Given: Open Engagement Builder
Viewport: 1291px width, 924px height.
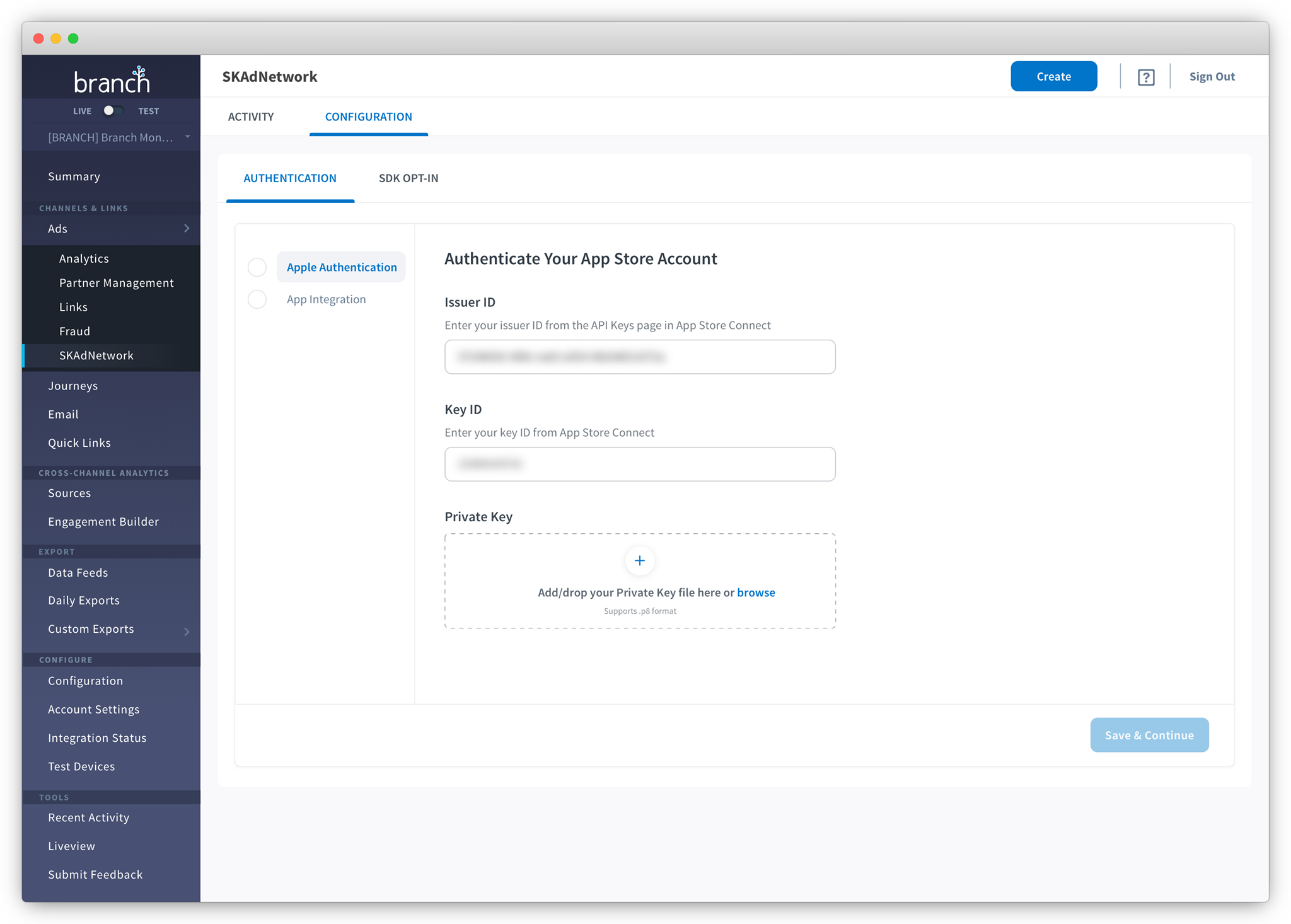Looking at the screenshot, I should [x=103, y=521].
